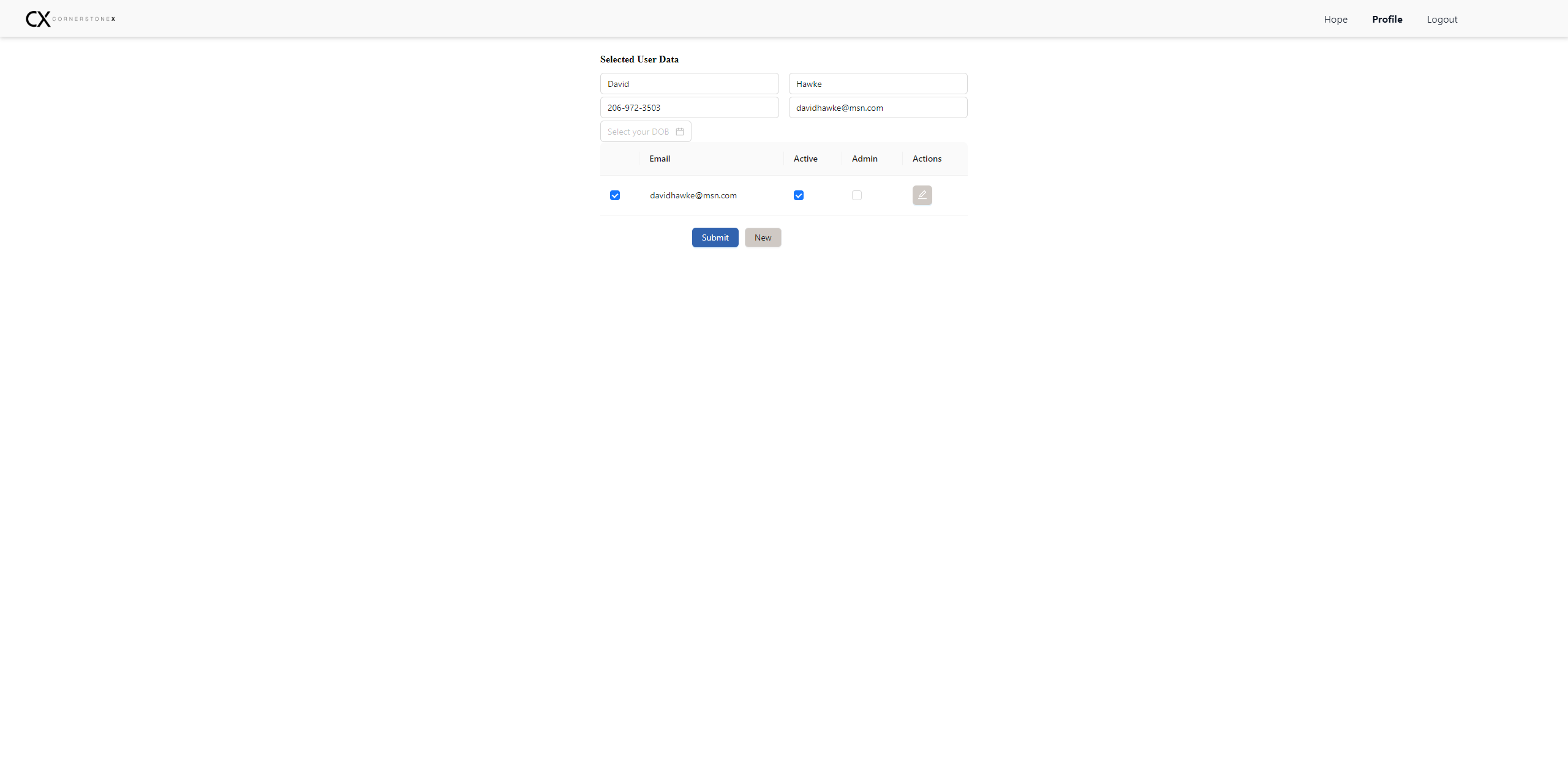Focus the last name field containing Hawke
1568x778 pixels.
(x=878, y=84)
